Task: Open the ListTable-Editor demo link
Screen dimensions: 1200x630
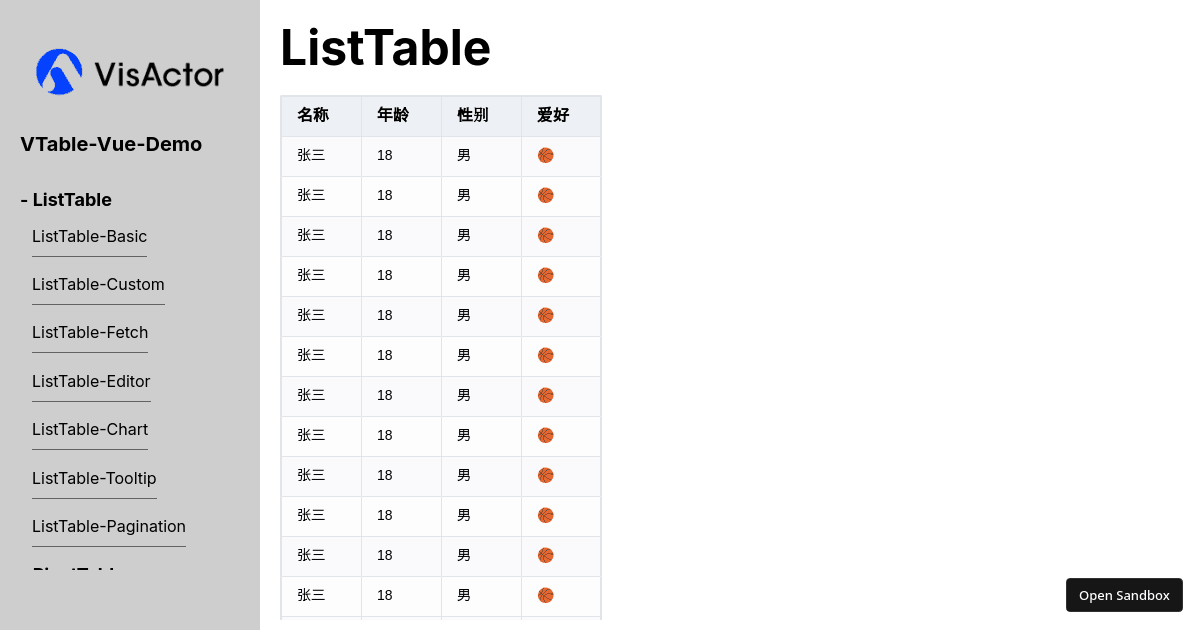Action: (91, 381)
